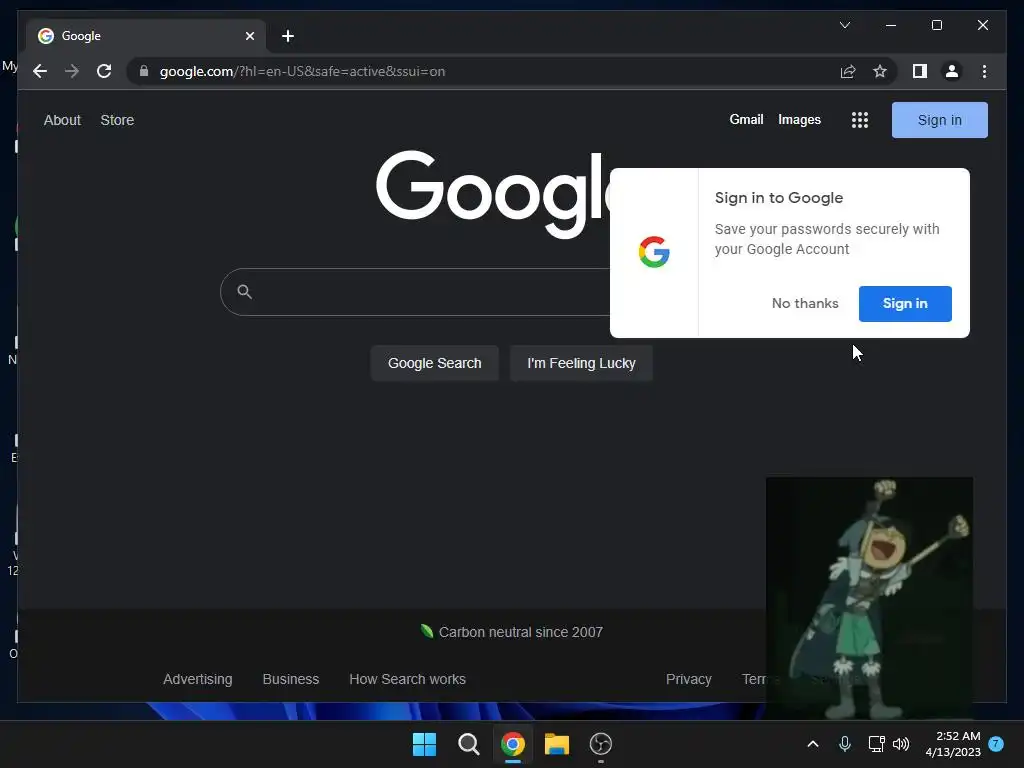Screen dimensions: 1024x768
Task: Click Sign in inside the popup
Action: click(x=904, y=304)
